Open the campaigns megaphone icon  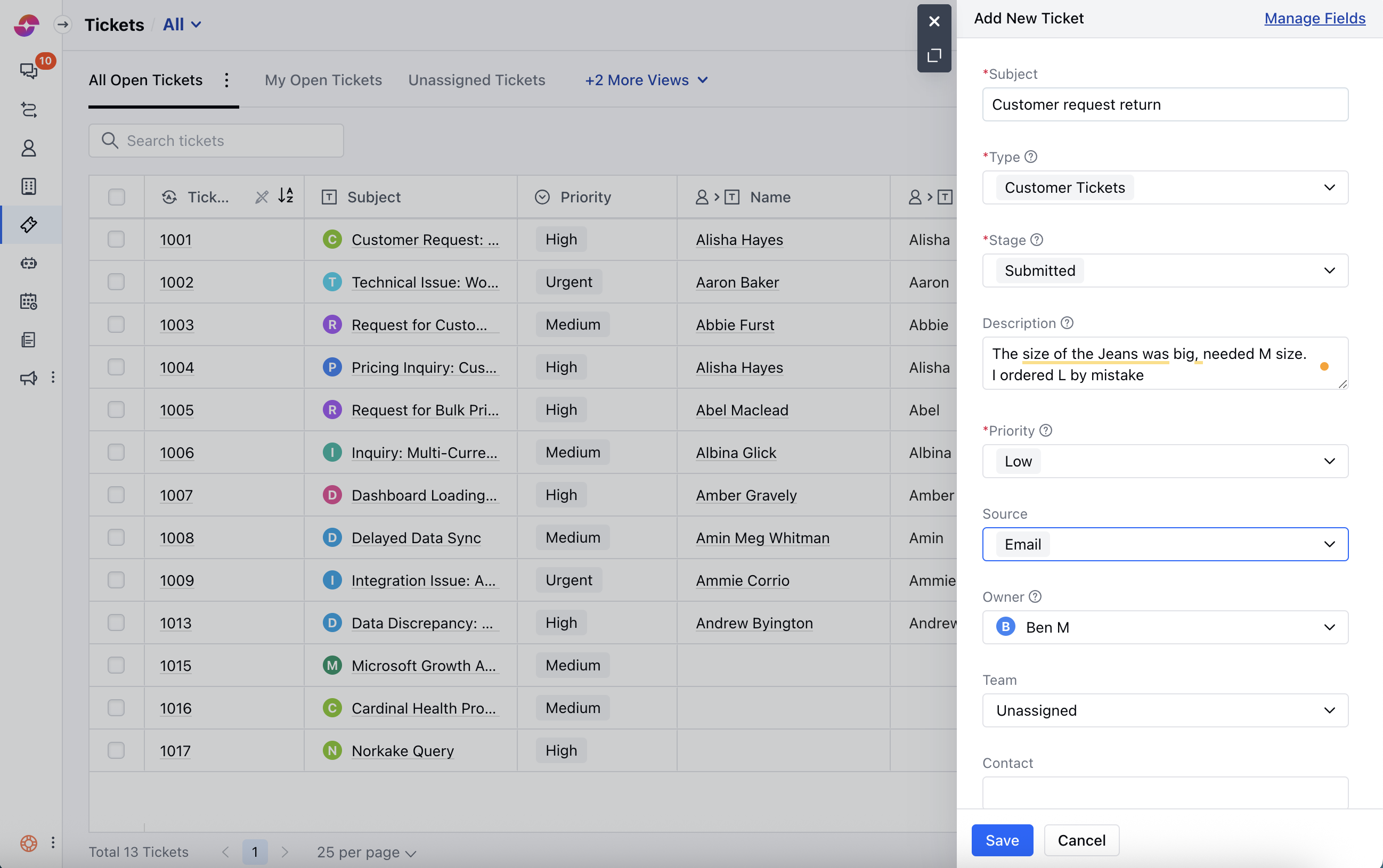(29, 378)
